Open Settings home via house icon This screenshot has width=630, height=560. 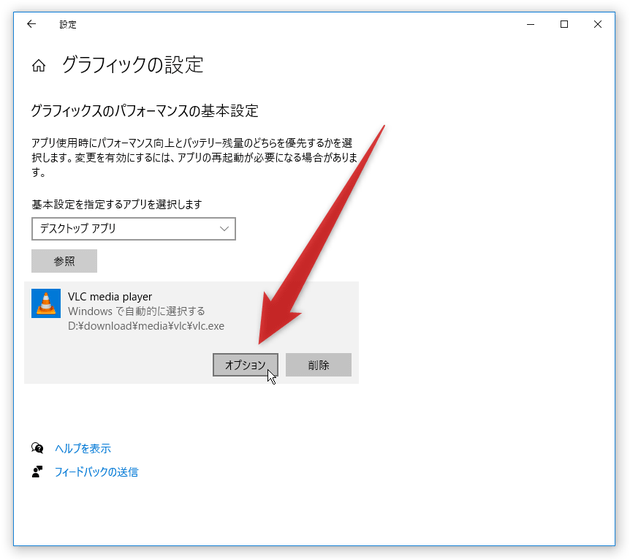39,65
